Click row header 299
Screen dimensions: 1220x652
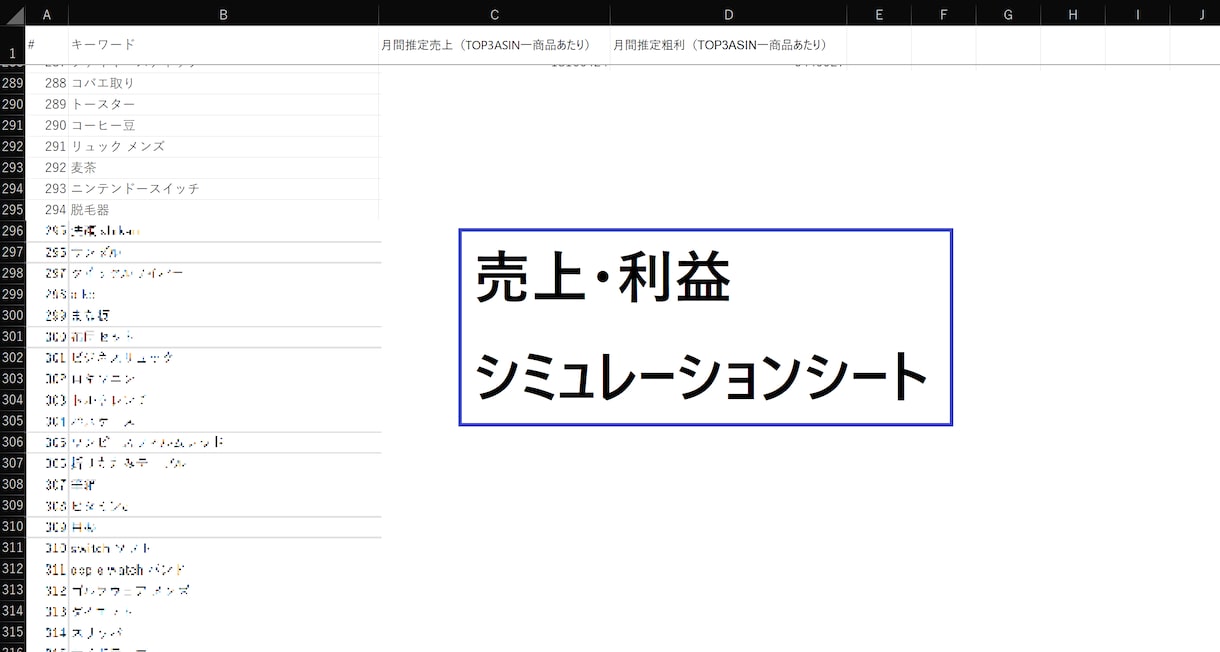tap(13, 294)
